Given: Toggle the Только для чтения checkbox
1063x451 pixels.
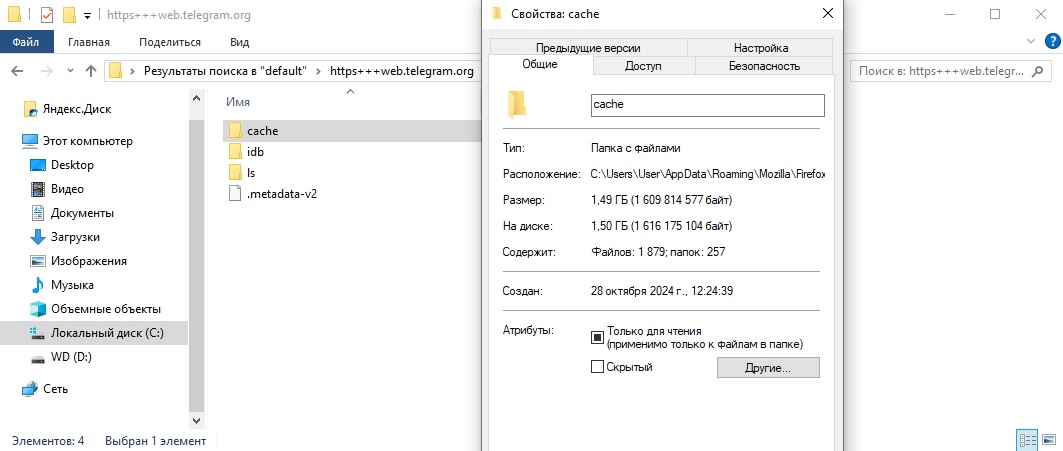Looking at the screenshot, I should pyautogui.click(x=597, y=337).
